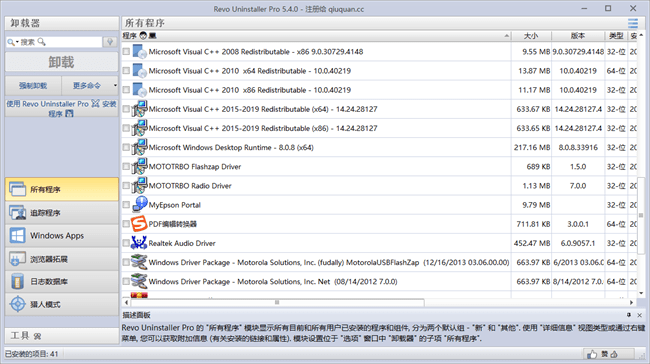This screenshot has height=364, width=650.
Task: Click install programs with Revo Uninstaller Pro
Action: (x=62, y=108)
